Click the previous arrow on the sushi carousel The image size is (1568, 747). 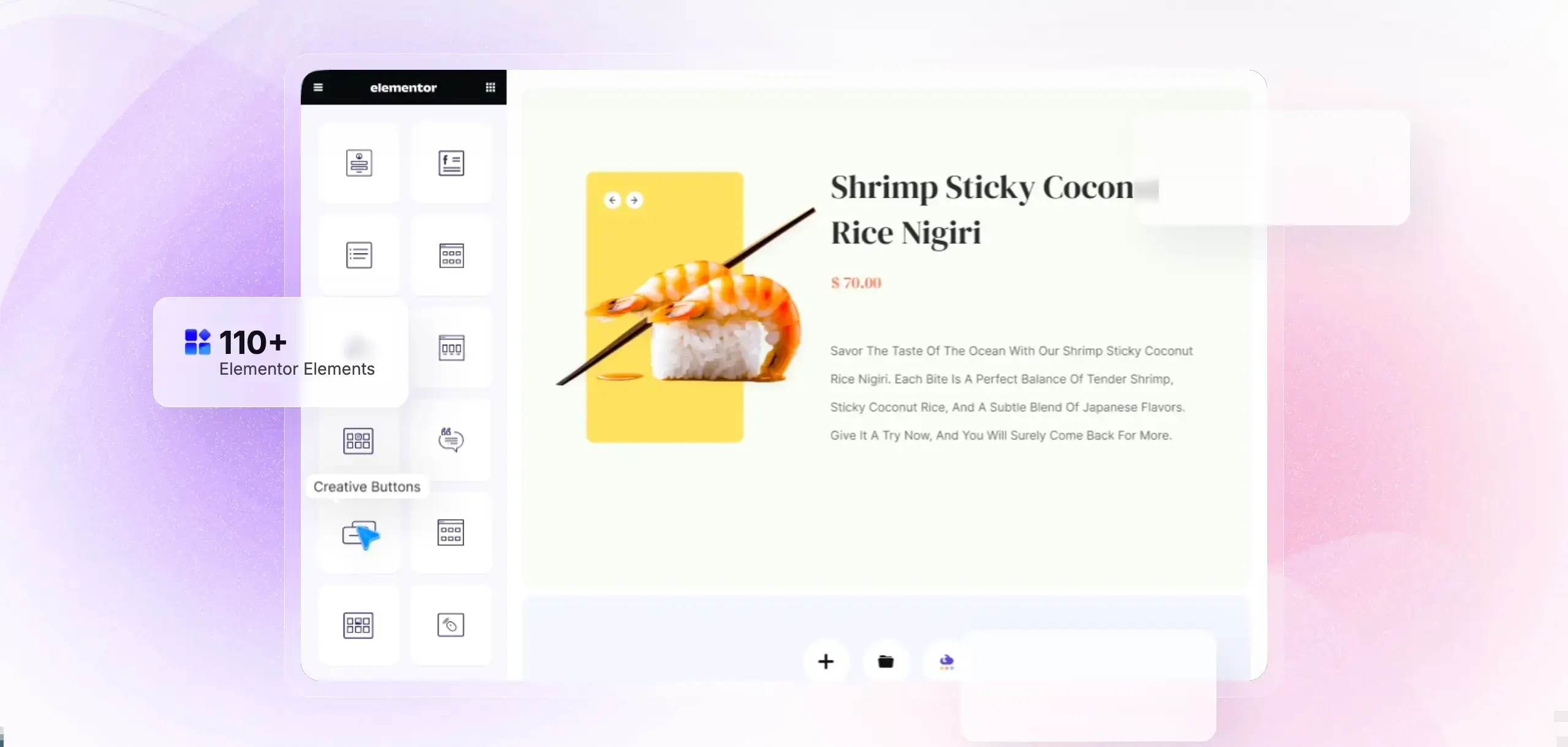[x=612, y=200]
